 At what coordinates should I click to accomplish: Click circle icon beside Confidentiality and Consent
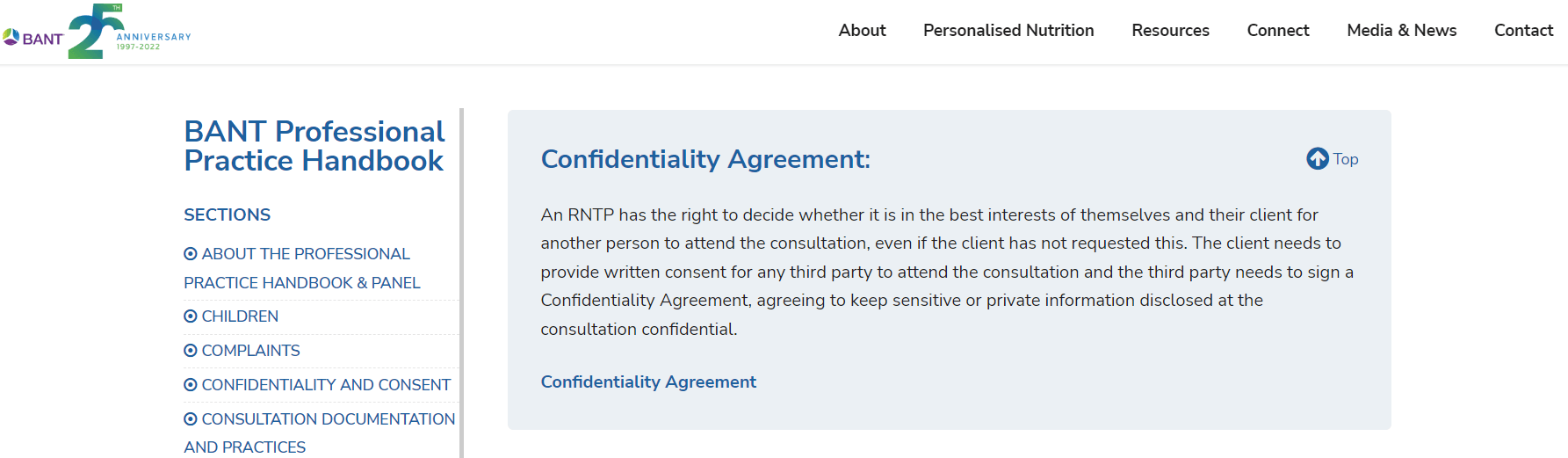(191, 385)
